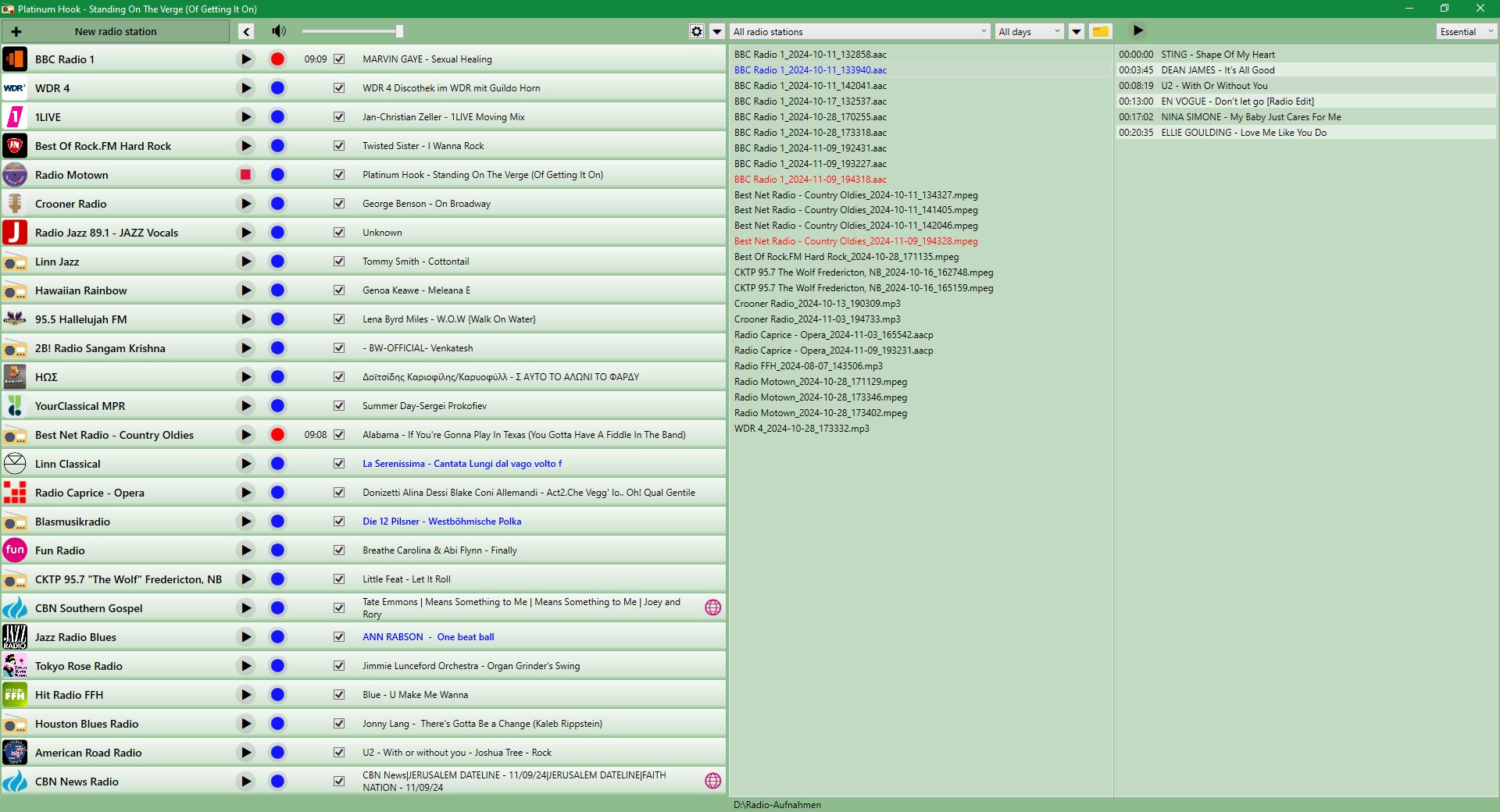Open La Serenissima track link
This screenshot has height=812, width=1500.
pos(462,464)
